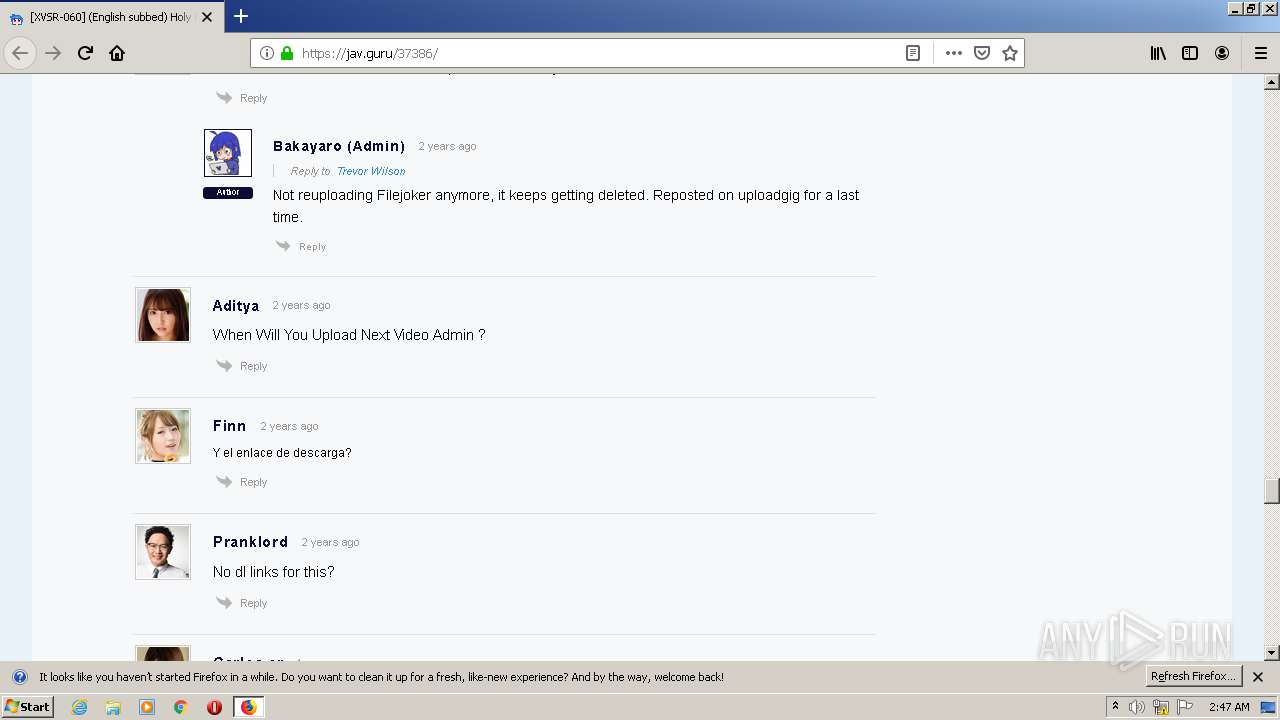
Task: Click the forward navigation arrow
Action: 53,53
